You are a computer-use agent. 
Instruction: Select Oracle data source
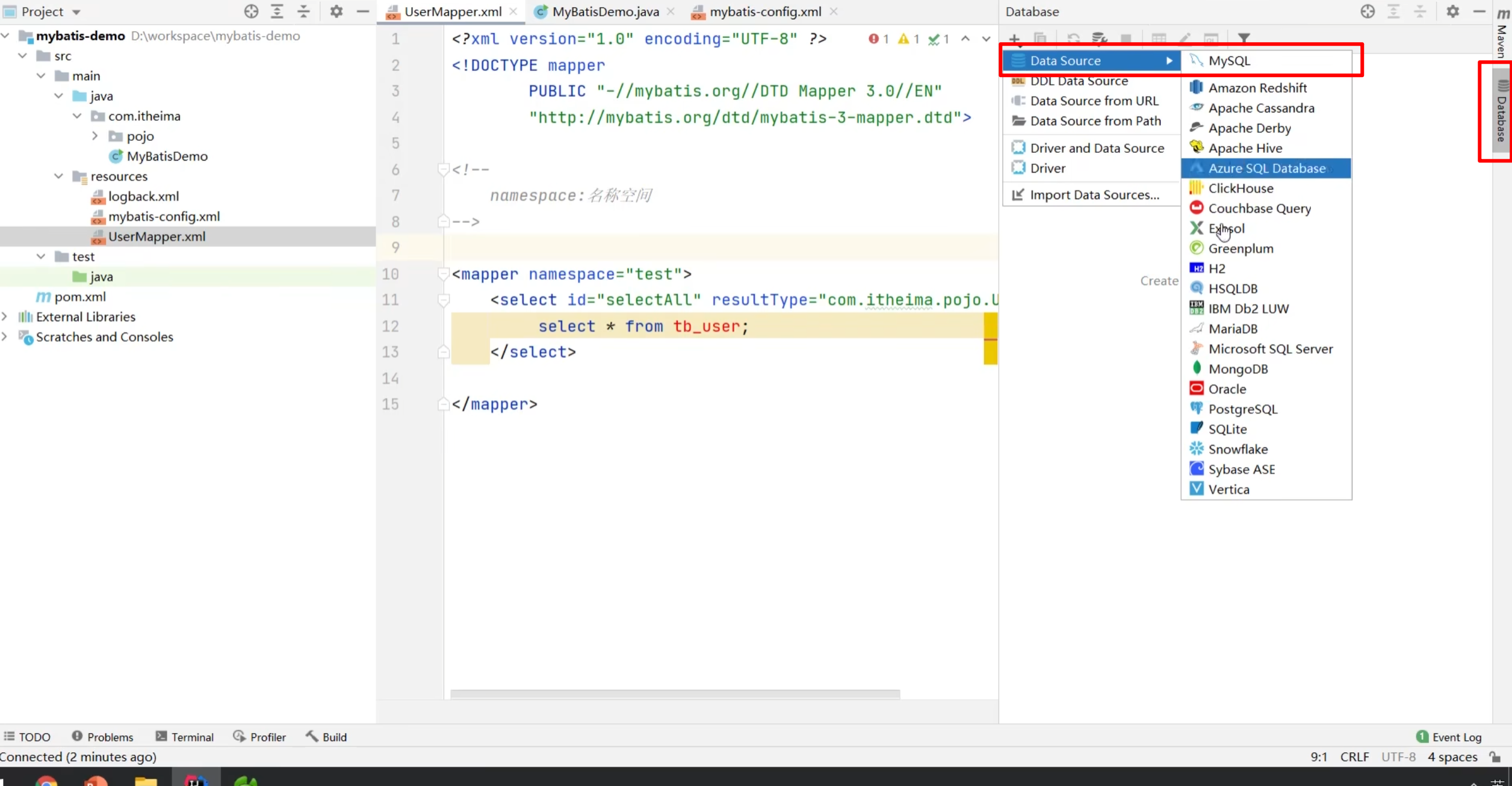(1266, 389)
